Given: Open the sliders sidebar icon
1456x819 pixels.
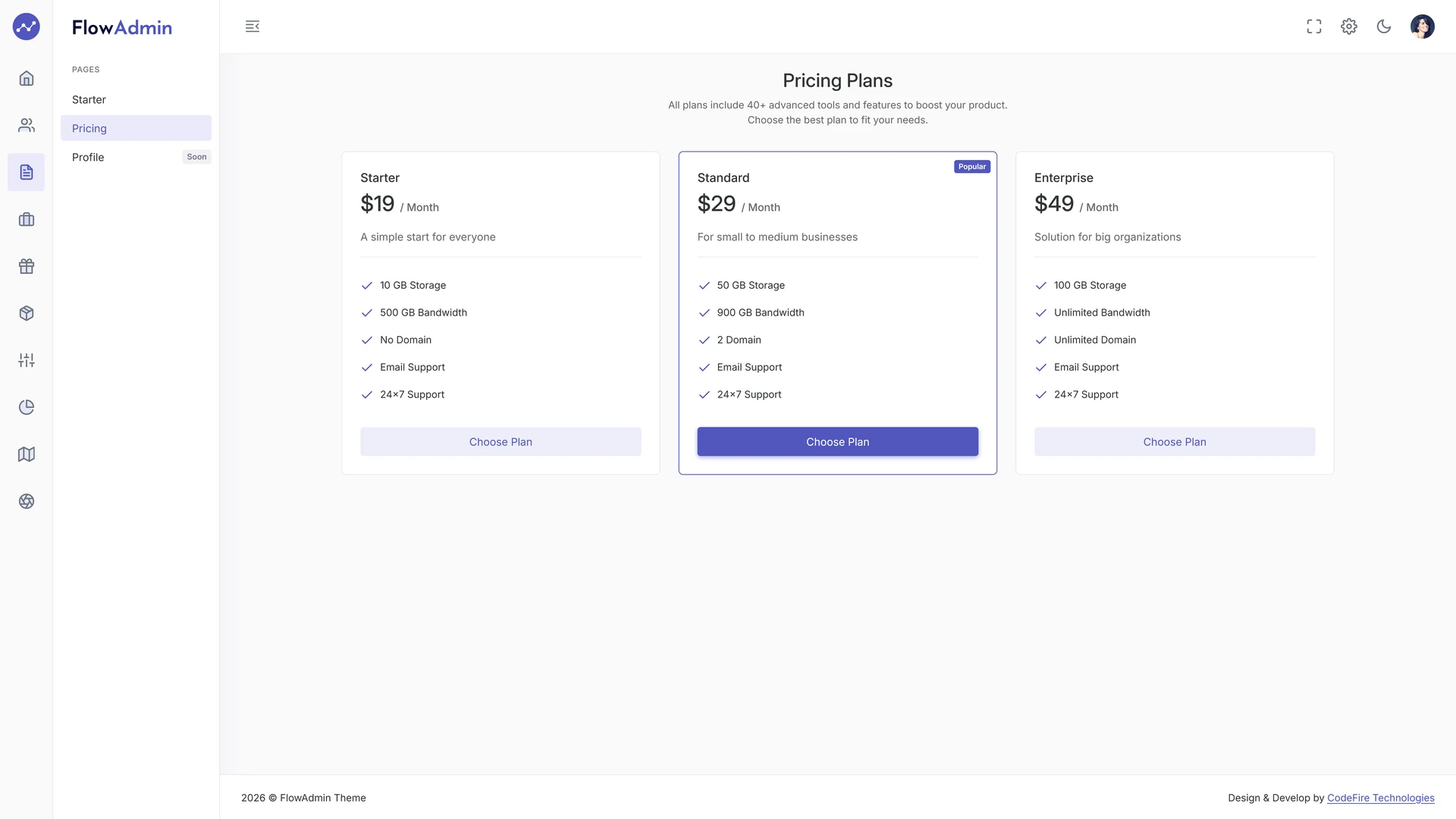Looking at the screenshot, I should pyautogui.click(x=27, y=360).
